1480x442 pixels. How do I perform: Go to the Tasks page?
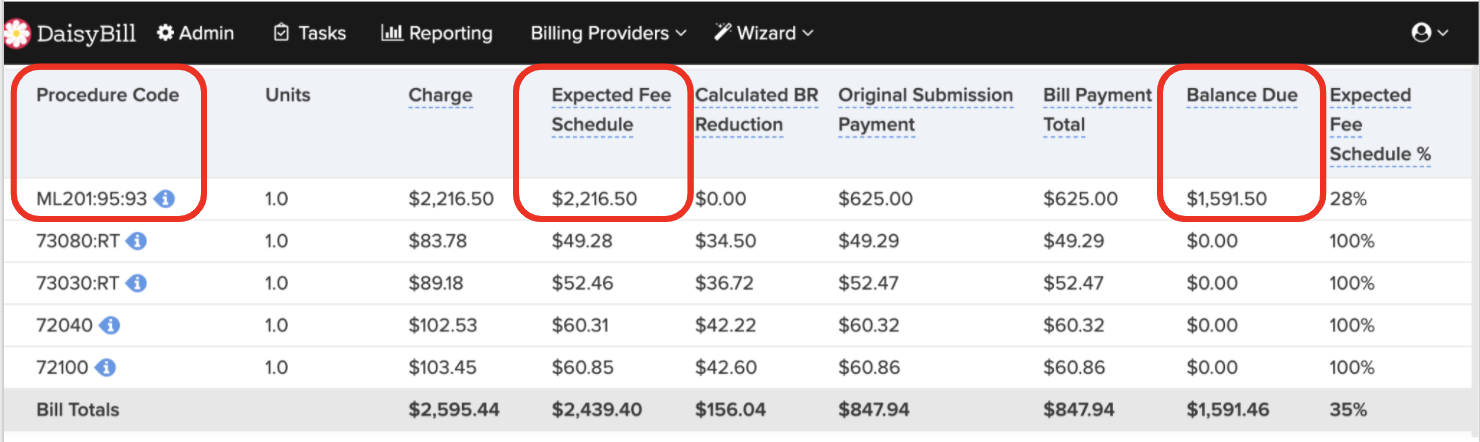coord(310,33)
